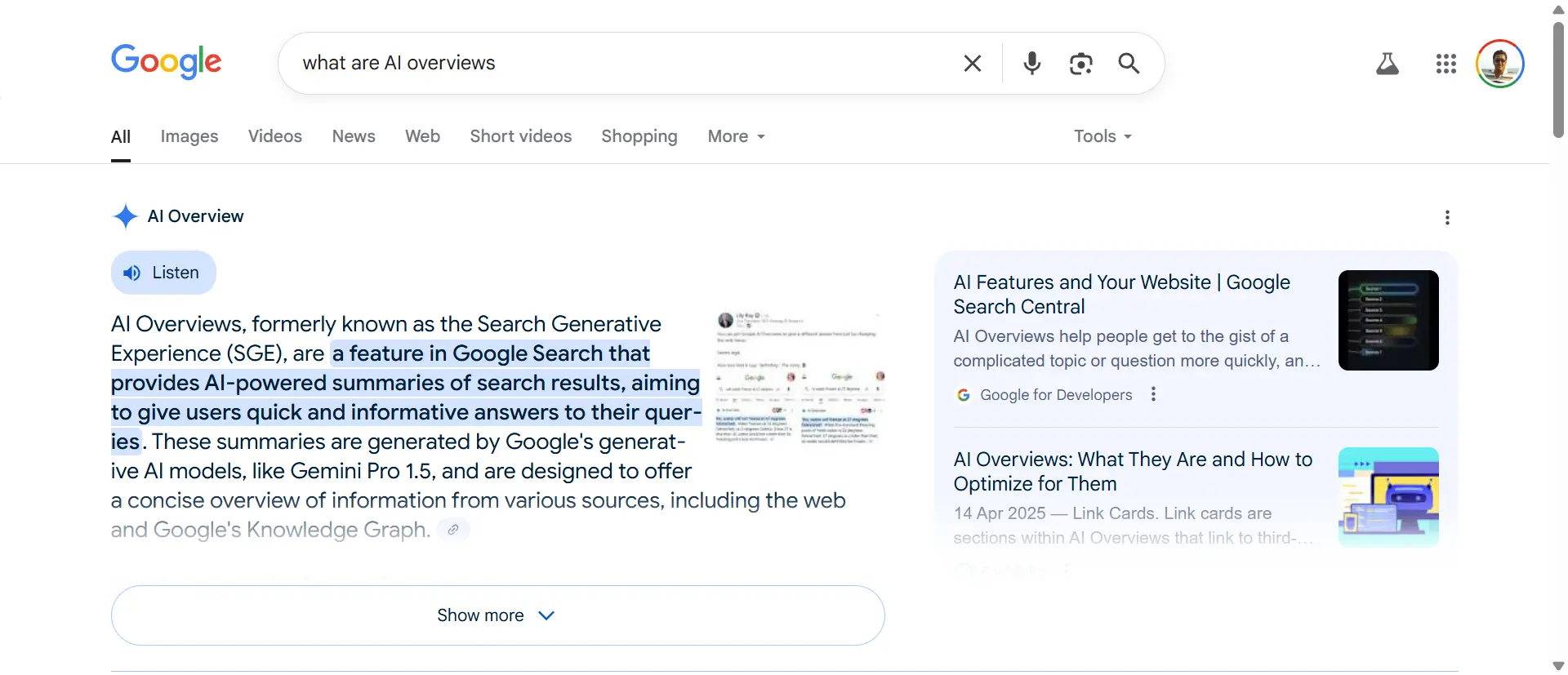Click the Google logo
This screenshot has width=1568, height=675.
tap(167, 62)
